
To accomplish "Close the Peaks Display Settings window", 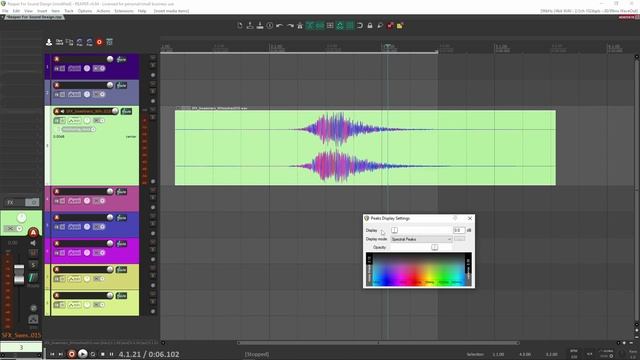I will coord(470,218).
